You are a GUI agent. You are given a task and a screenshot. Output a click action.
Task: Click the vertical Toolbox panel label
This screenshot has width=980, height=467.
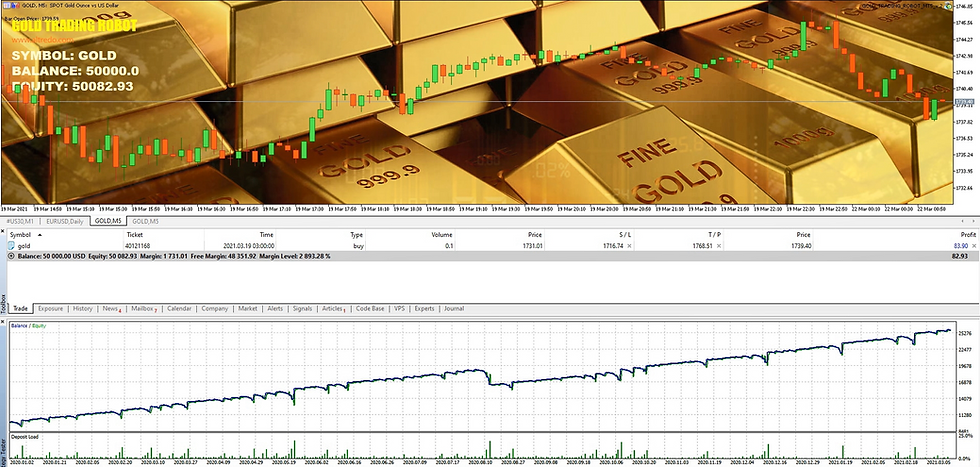click(x=3, y=303)
